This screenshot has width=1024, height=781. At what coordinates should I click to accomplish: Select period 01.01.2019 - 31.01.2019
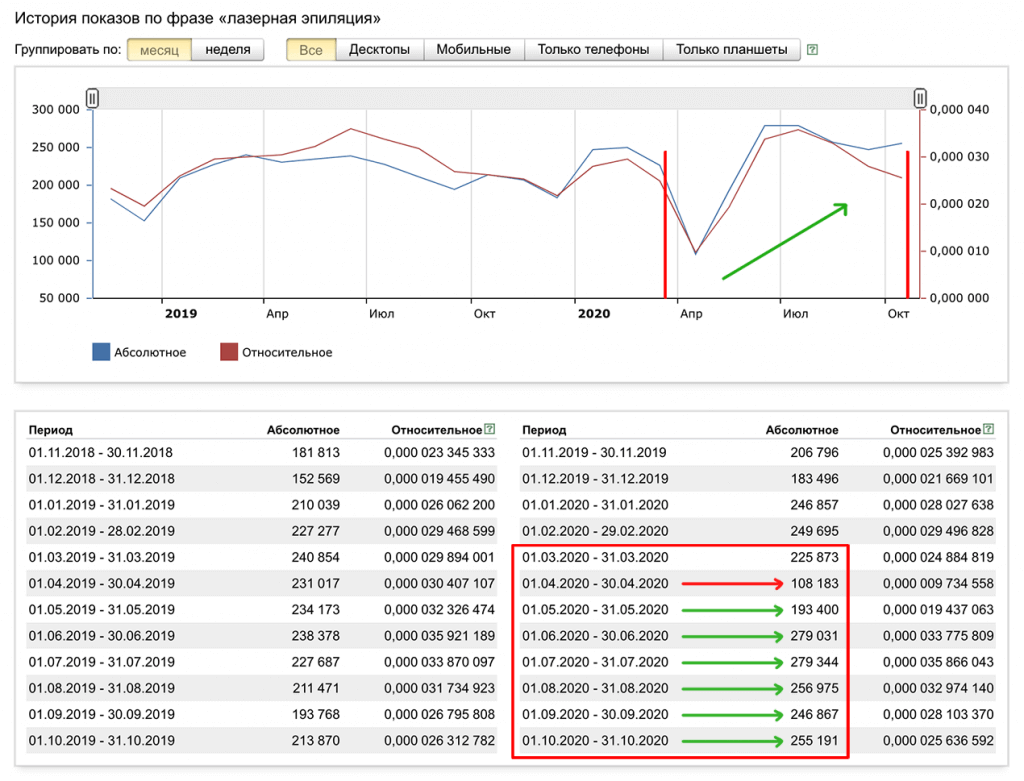click(101, 505)
